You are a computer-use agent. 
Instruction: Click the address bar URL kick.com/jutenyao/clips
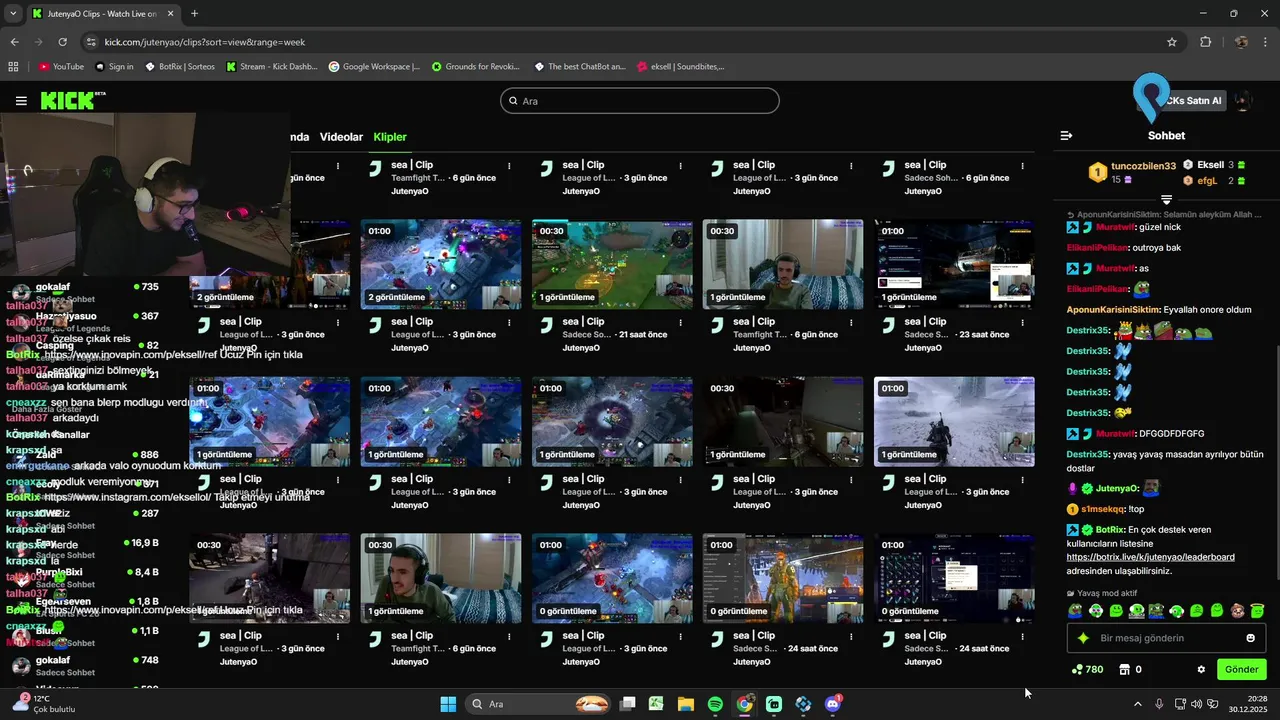tap(205, 42)
